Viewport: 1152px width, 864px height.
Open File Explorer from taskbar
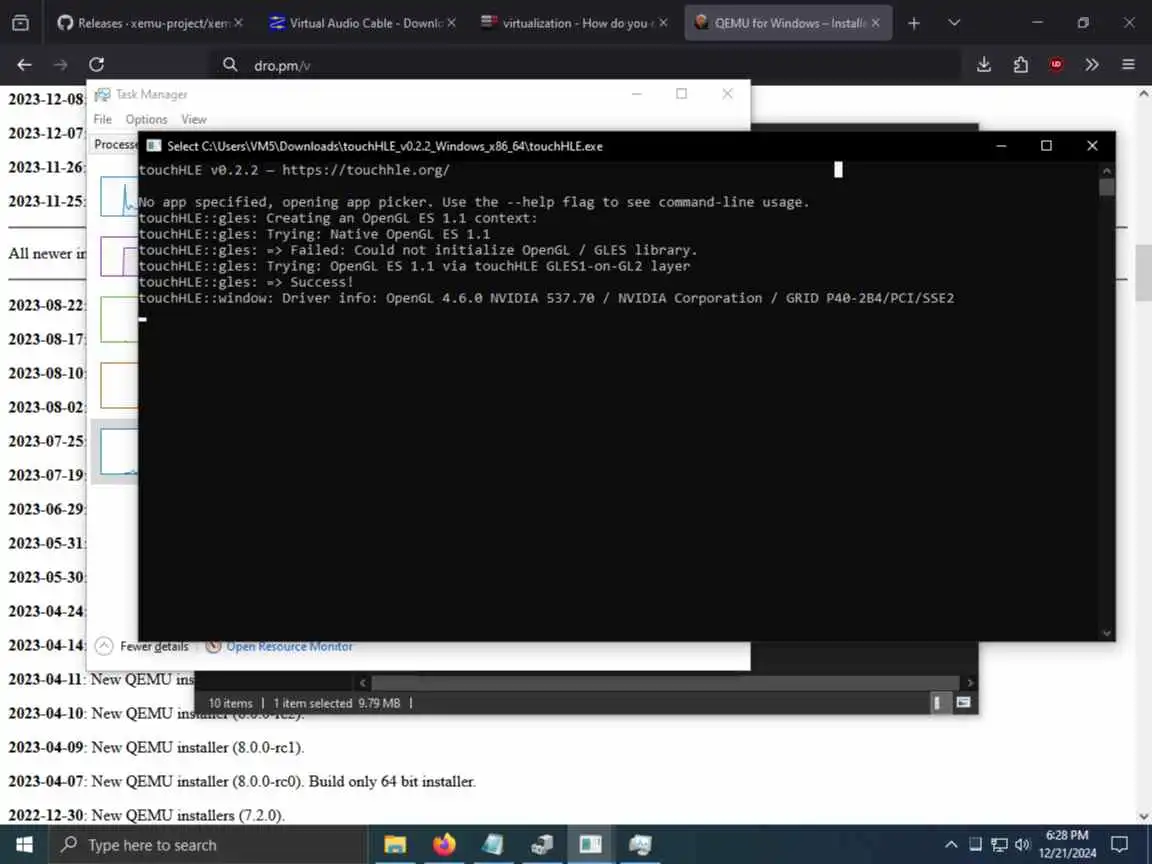pyautogui.click(x=395, y=845)
